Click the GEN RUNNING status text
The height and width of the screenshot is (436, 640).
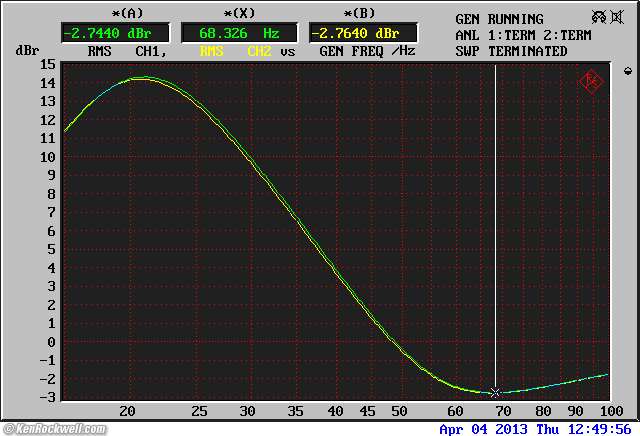coord(499,19)
